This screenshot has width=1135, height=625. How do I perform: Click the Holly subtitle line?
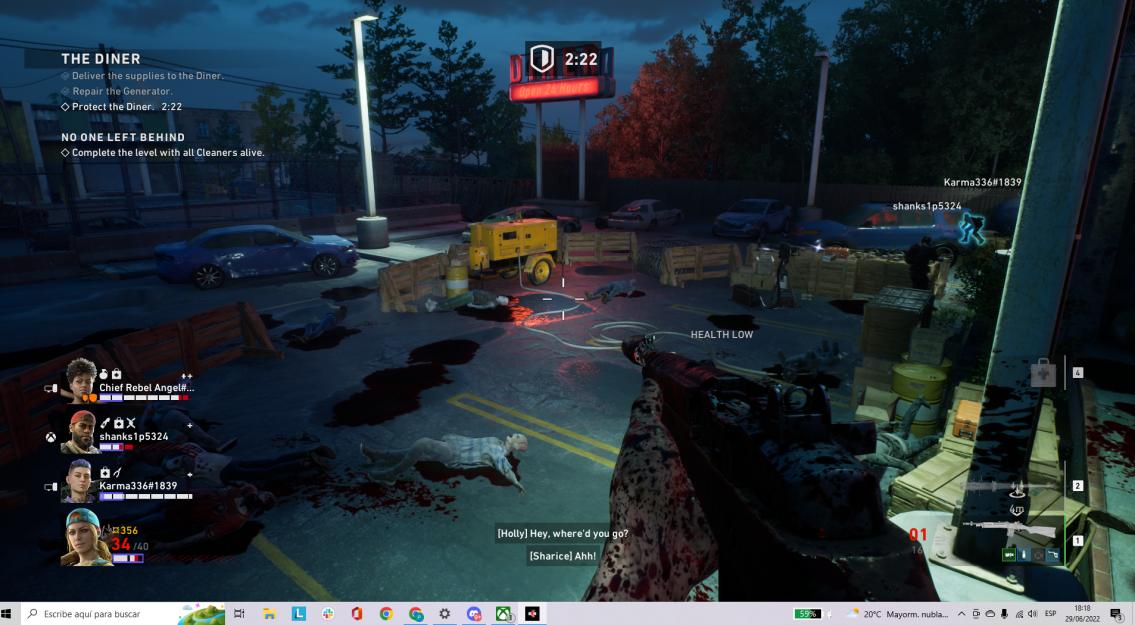click(562, 534)
